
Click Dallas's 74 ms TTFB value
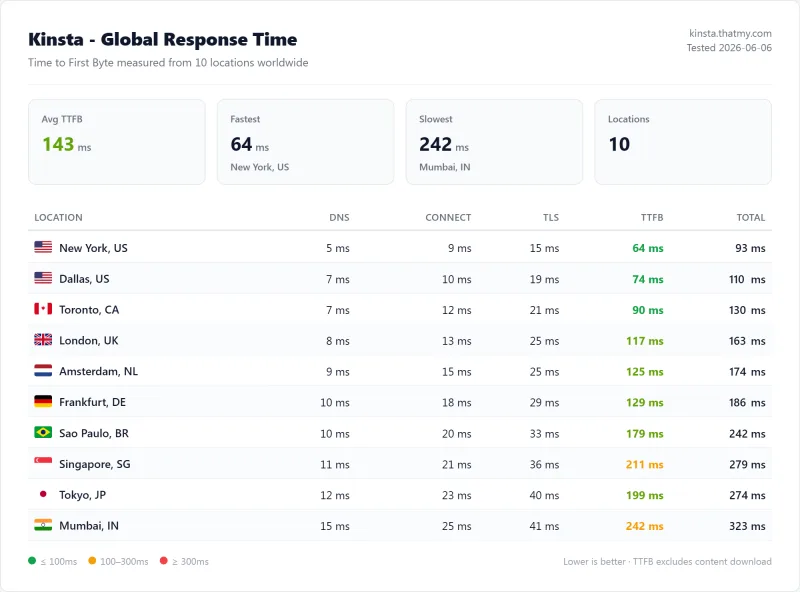click(647, 279)
